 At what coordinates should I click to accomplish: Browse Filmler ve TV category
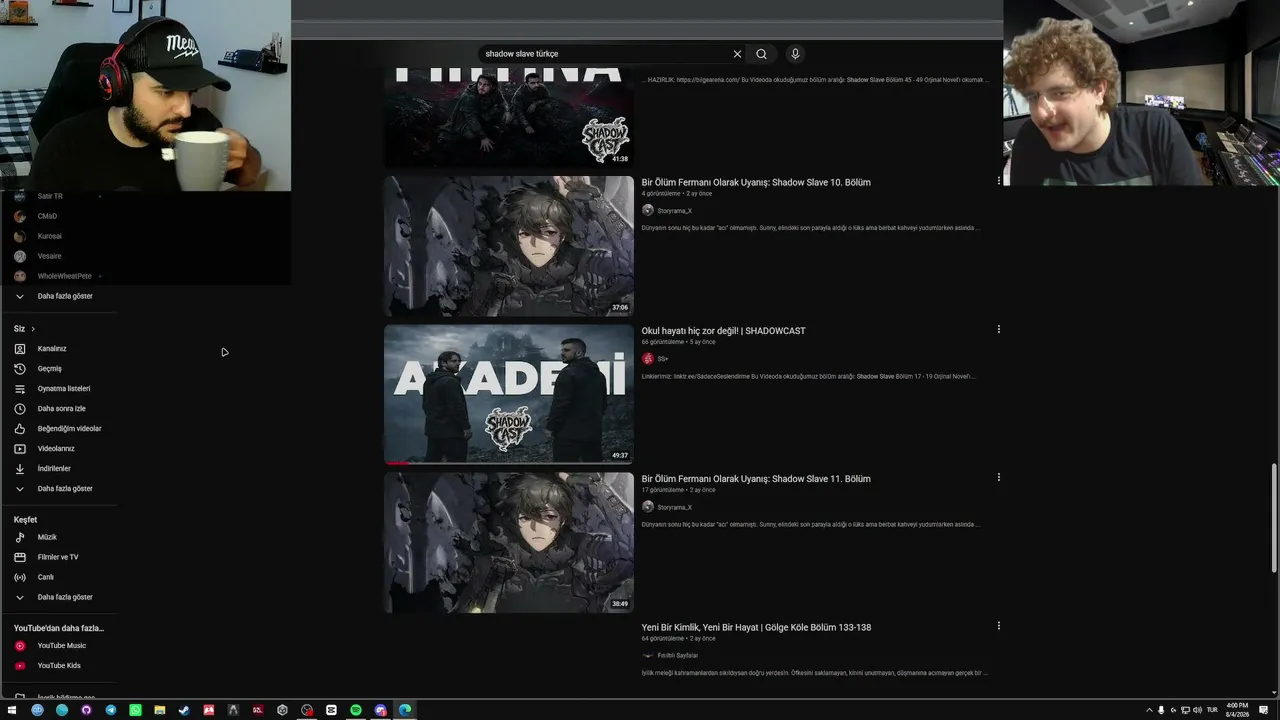pyautogui.click(x=59, y=557)
